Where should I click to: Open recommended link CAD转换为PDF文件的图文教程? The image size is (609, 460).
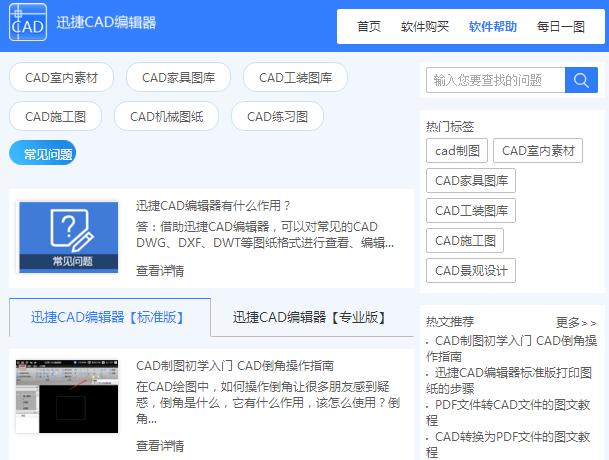(x=508, y=444)
